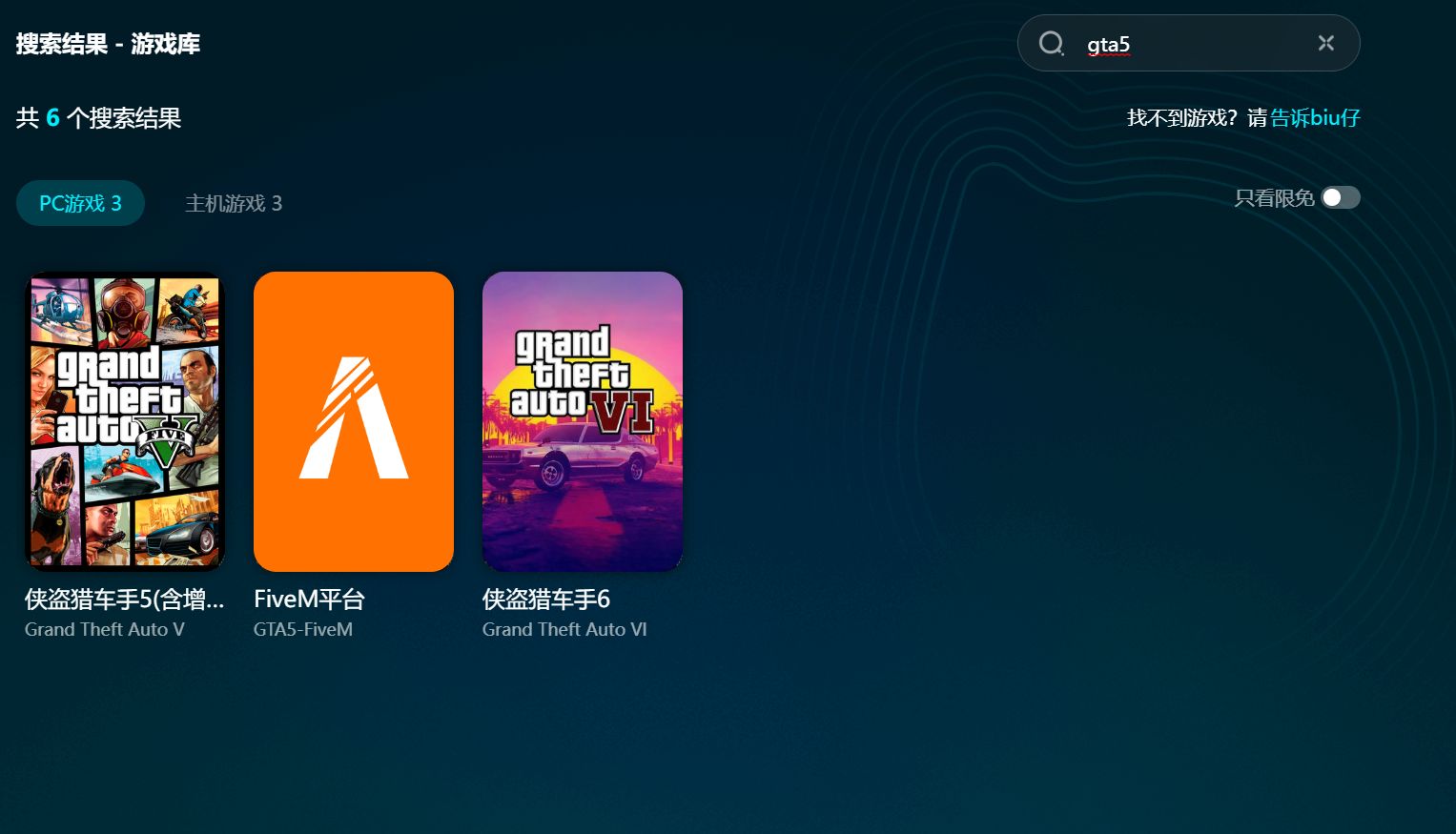Image resolution: width=1456 pixels, height=834 pixels.
Task: Select the 侠盗猎车手6 title text
Action: click(546, 599)
